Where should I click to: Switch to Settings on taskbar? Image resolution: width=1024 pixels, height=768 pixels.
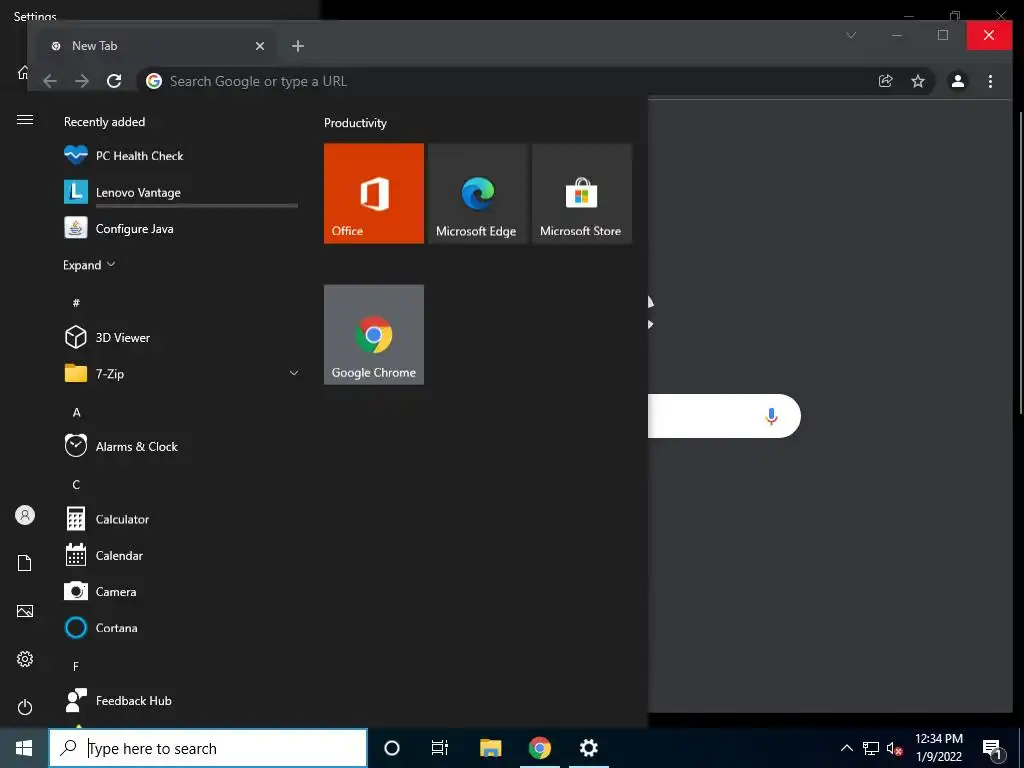point(588,748)
